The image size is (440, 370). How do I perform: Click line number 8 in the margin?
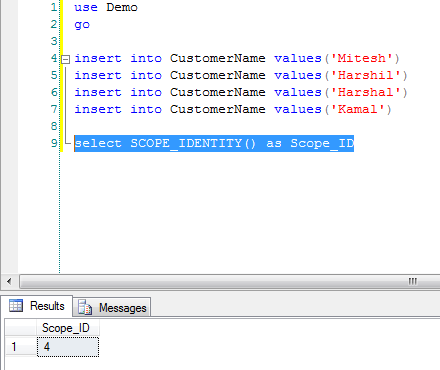pos(54,126)
